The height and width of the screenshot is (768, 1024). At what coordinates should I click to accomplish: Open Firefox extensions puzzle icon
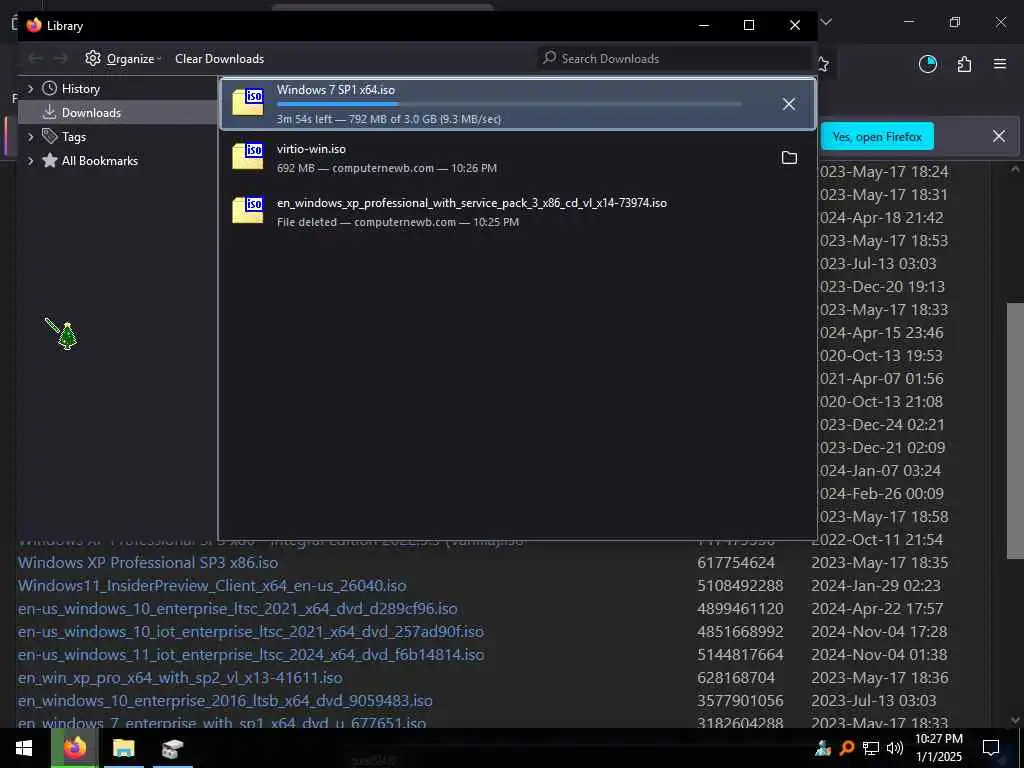coord(964,64)
